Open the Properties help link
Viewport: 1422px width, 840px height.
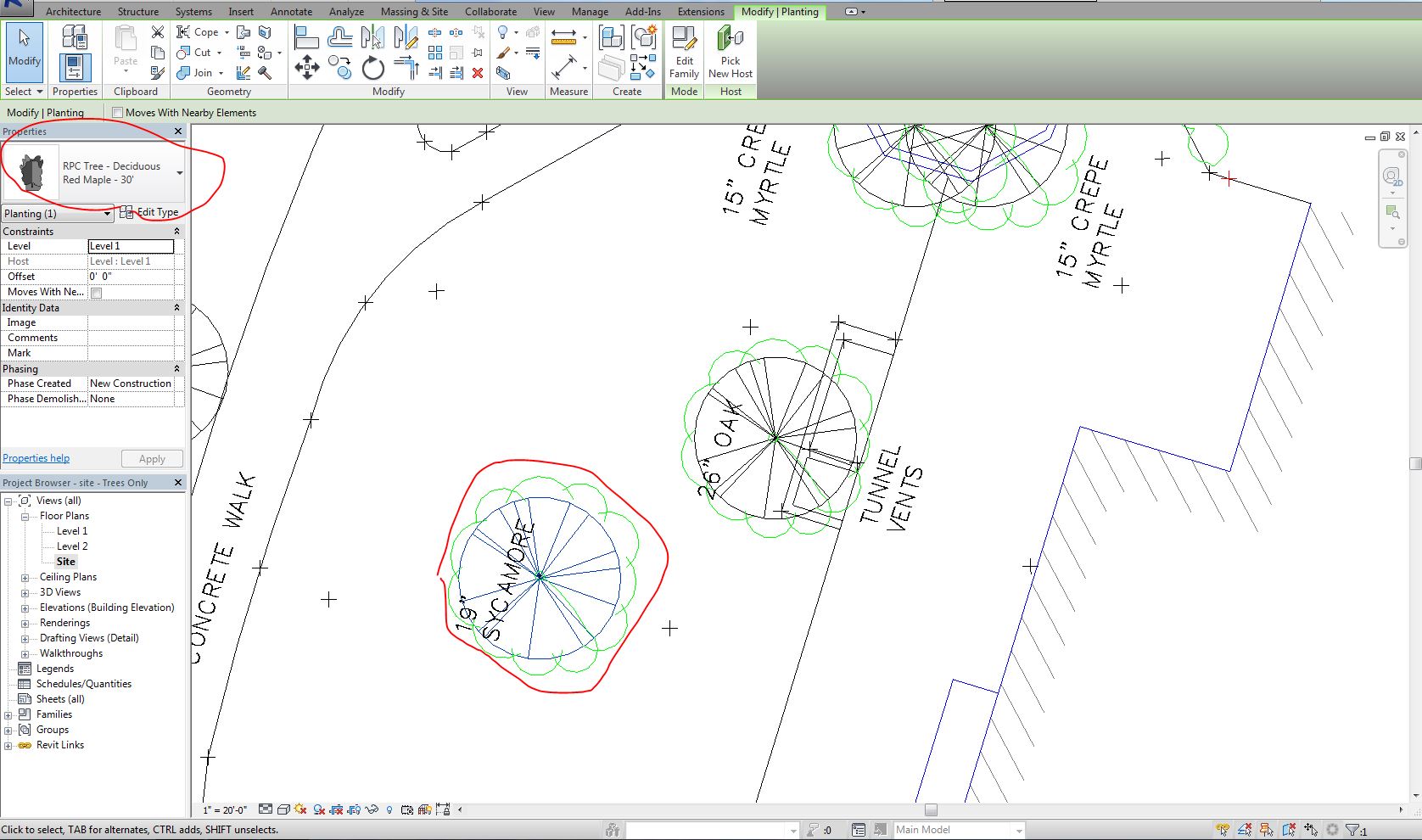click(36, 458)
